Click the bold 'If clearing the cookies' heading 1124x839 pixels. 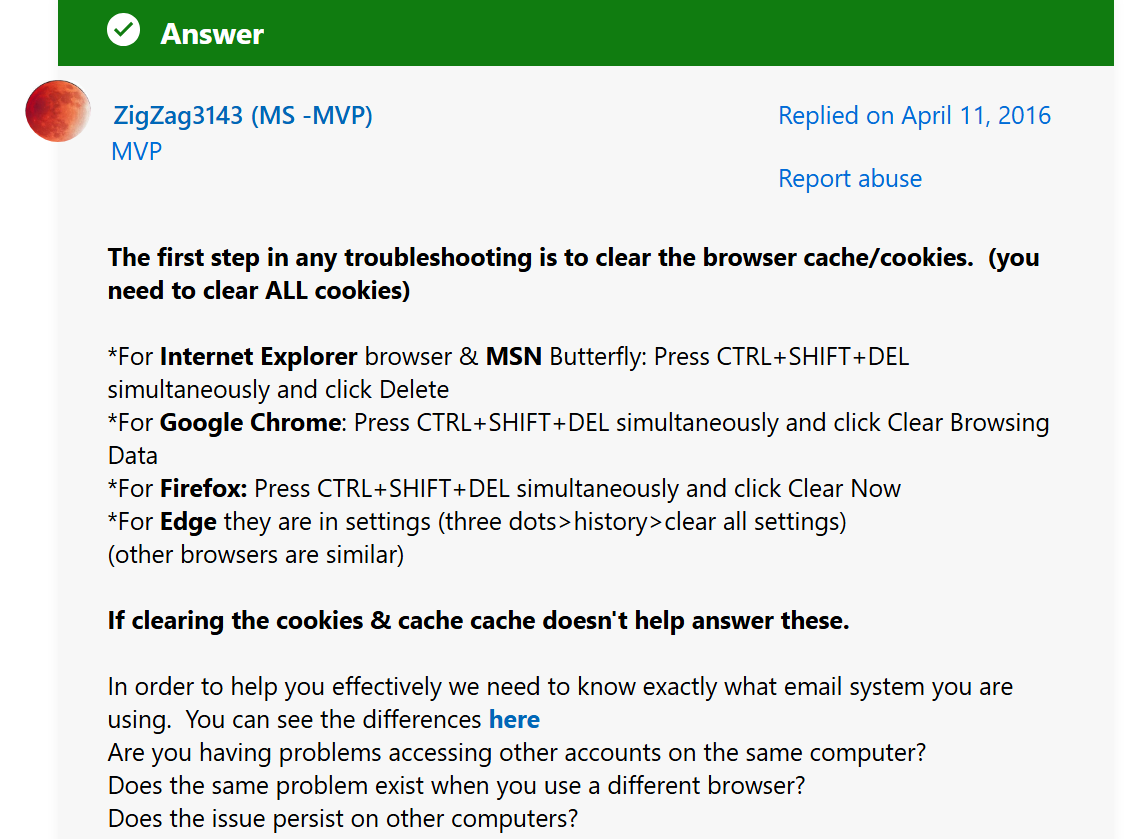click(477, 620)
